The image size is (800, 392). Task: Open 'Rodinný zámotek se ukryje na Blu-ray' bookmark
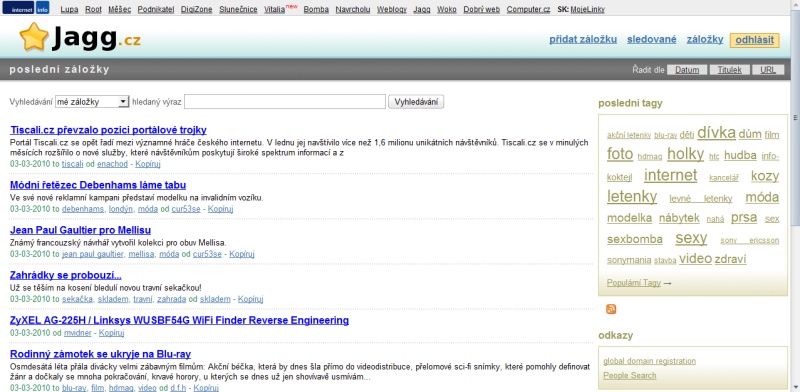click(101, 354)
